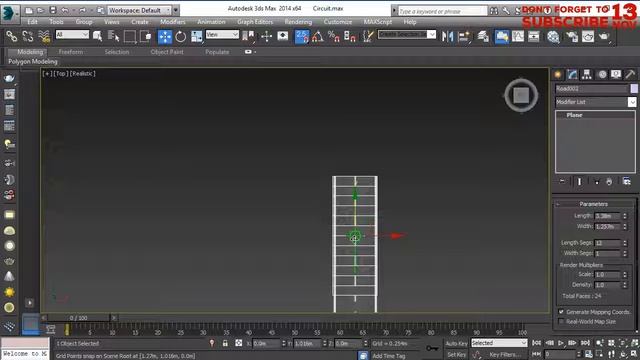The image size is (640, 360).
Task: Open the Selected key mode dropdown
Action: click(x=499, y=343)
